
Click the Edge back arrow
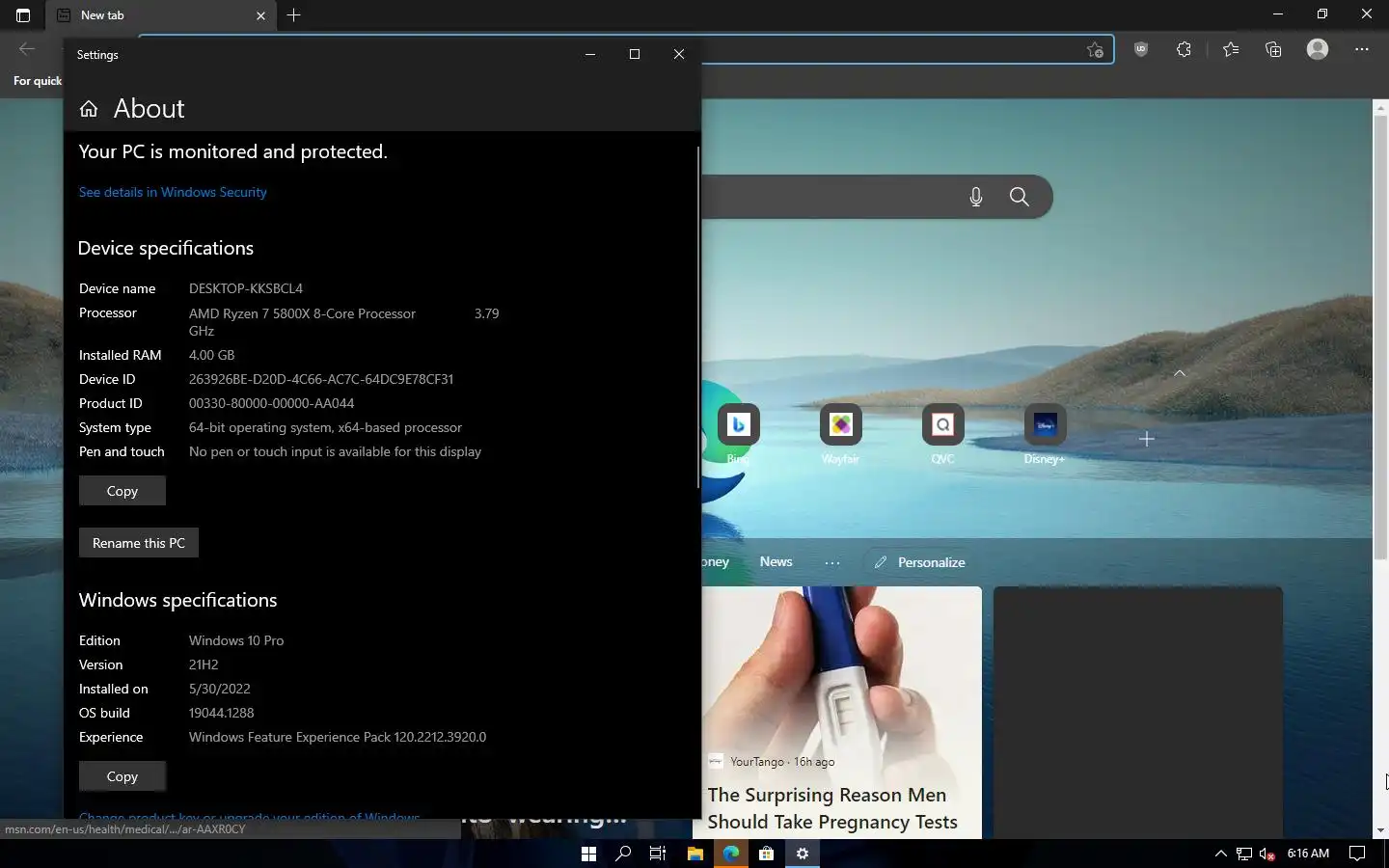27,49
